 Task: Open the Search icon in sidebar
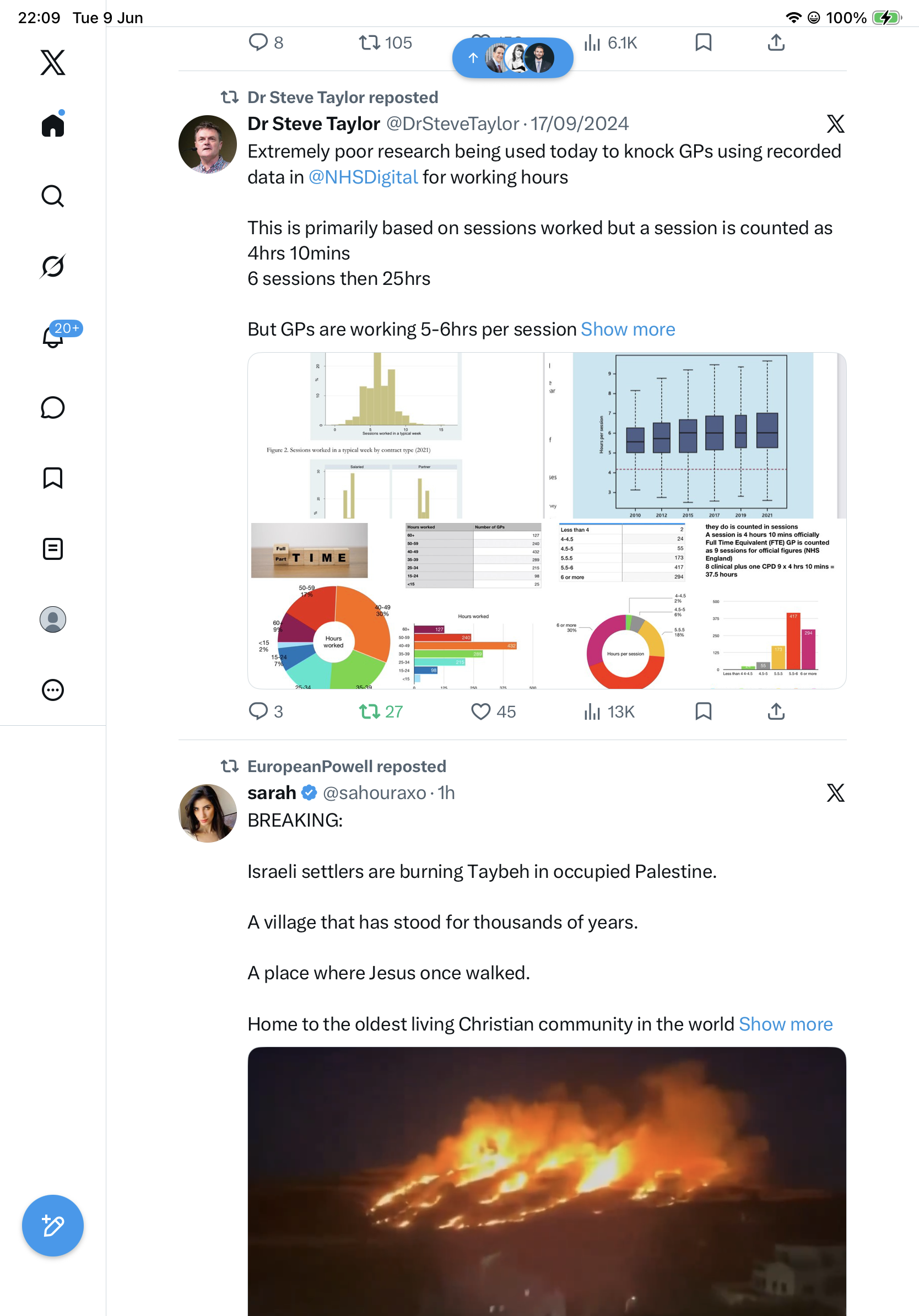click(53, 196)
